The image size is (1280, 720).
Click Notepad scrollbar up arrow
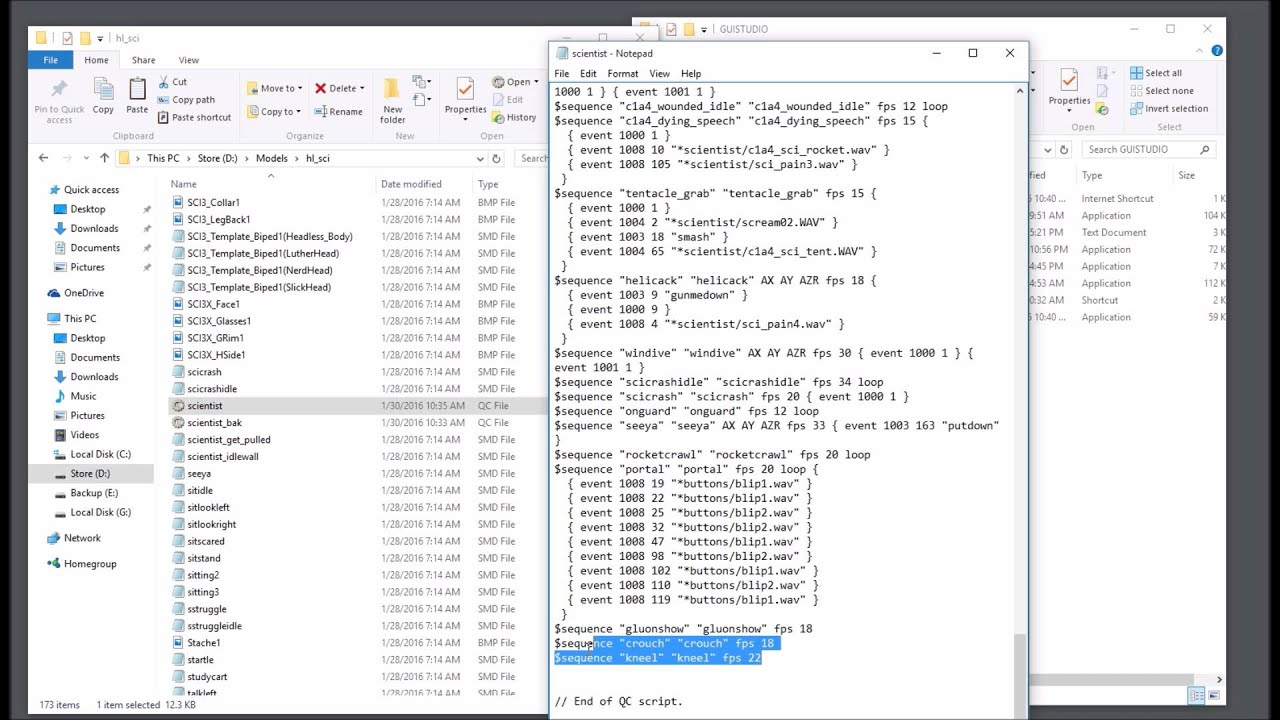(1020, 91)
